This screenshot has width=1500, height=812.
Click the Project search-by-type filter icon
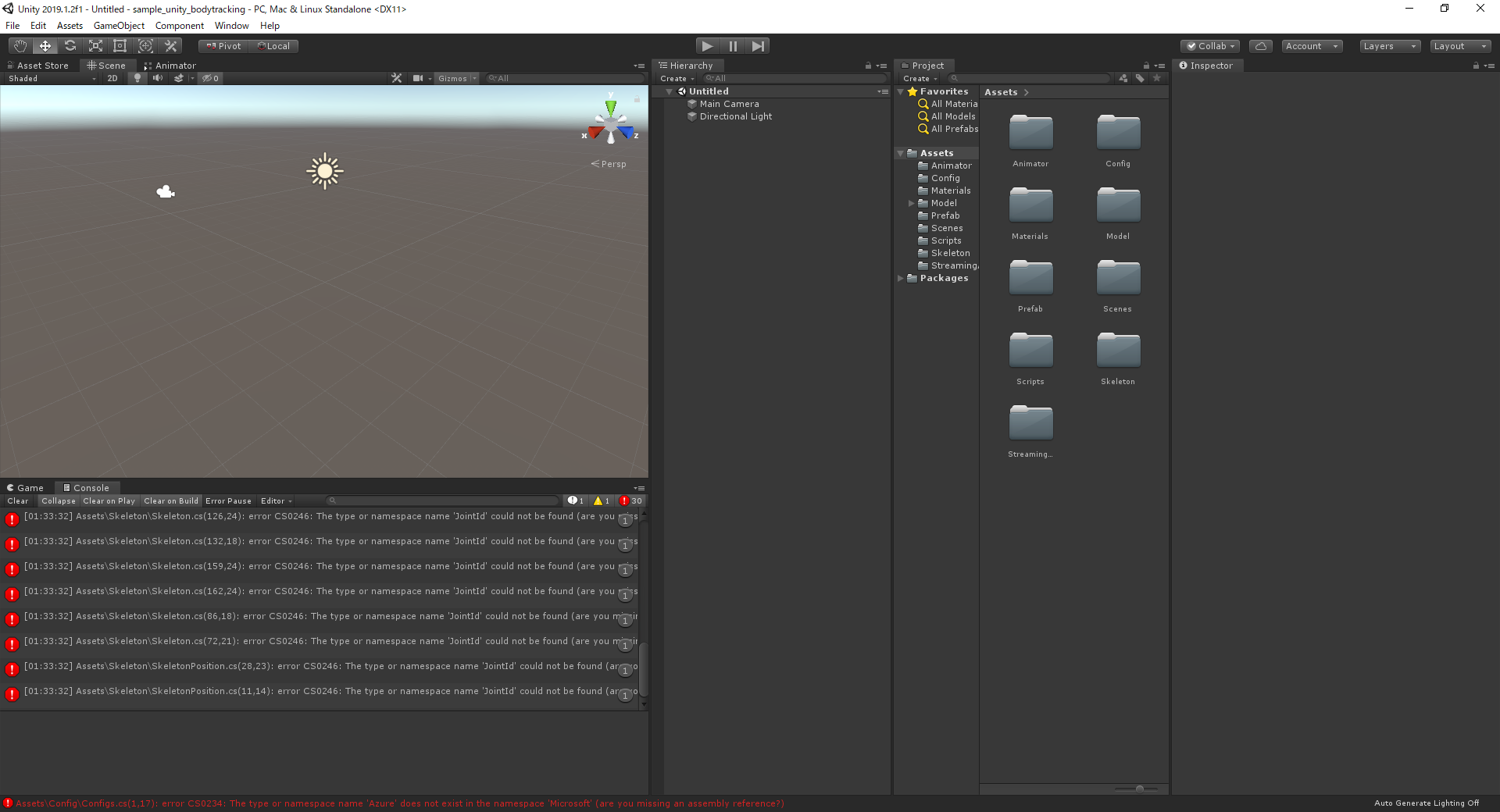[1123, 78]
